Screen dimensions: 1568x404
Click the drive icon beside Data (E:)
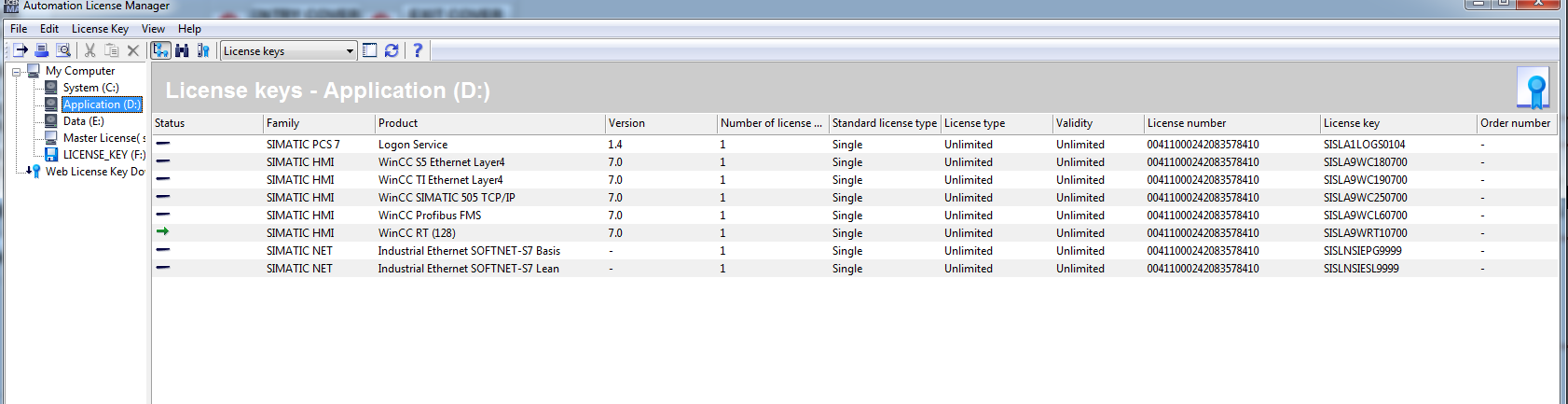pos(52,120)
